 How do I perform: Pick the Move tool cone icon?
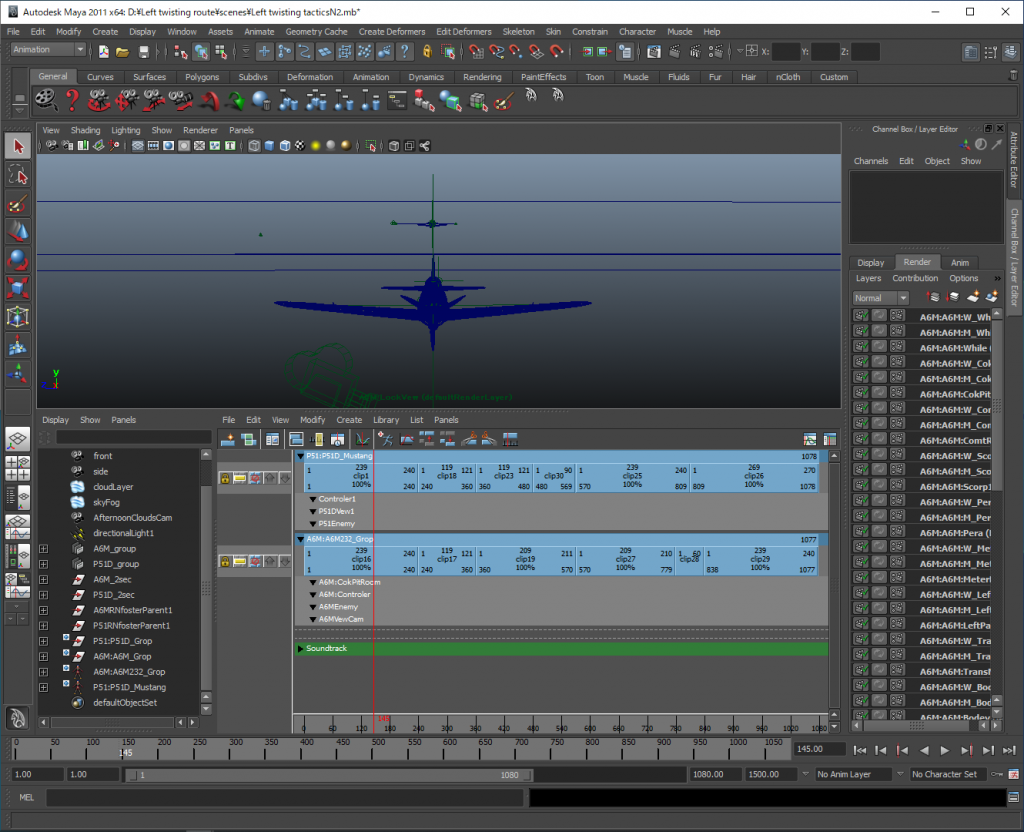coord(18,231)
